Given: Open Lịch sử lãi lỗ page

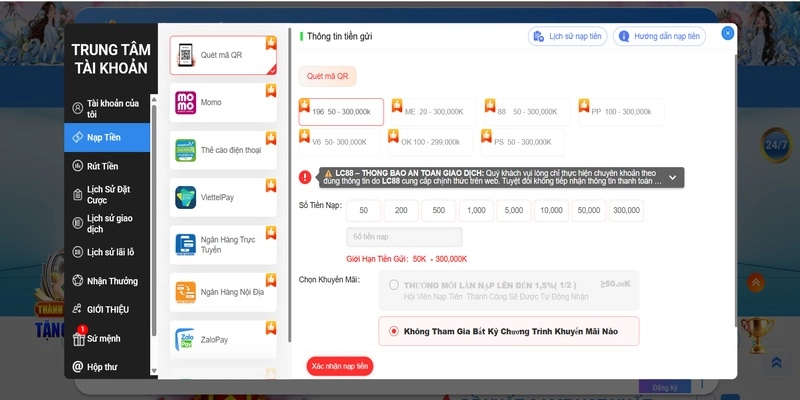Looking at the screenshot, I should coord(107,252).
